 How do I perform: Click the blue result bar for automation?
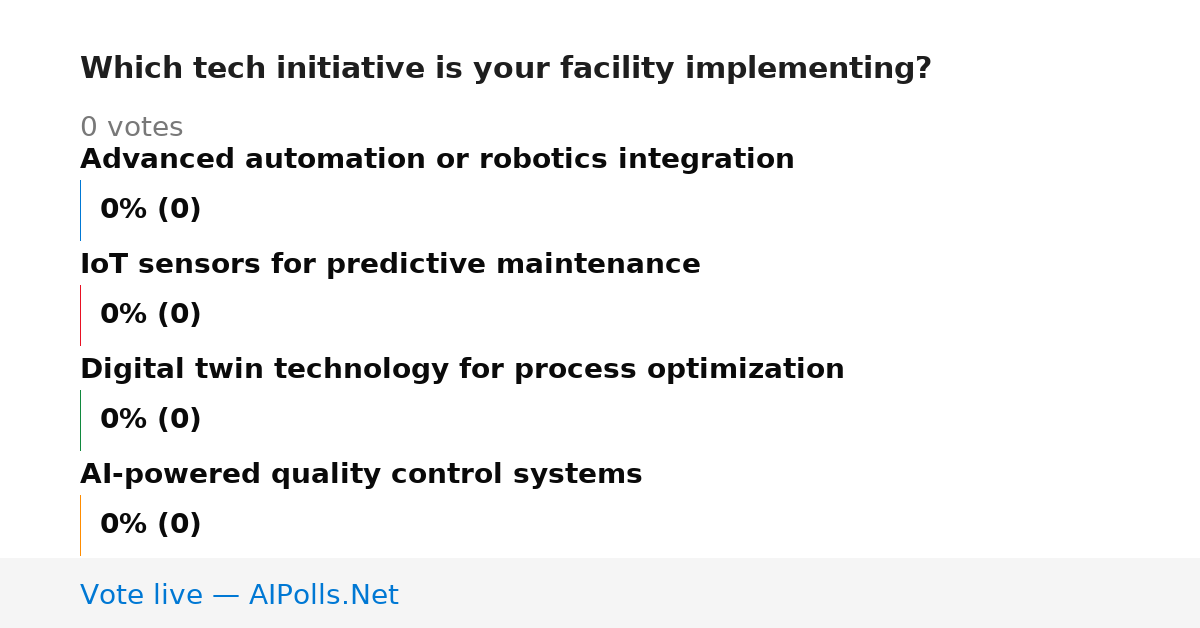click(x=80, y=210)
